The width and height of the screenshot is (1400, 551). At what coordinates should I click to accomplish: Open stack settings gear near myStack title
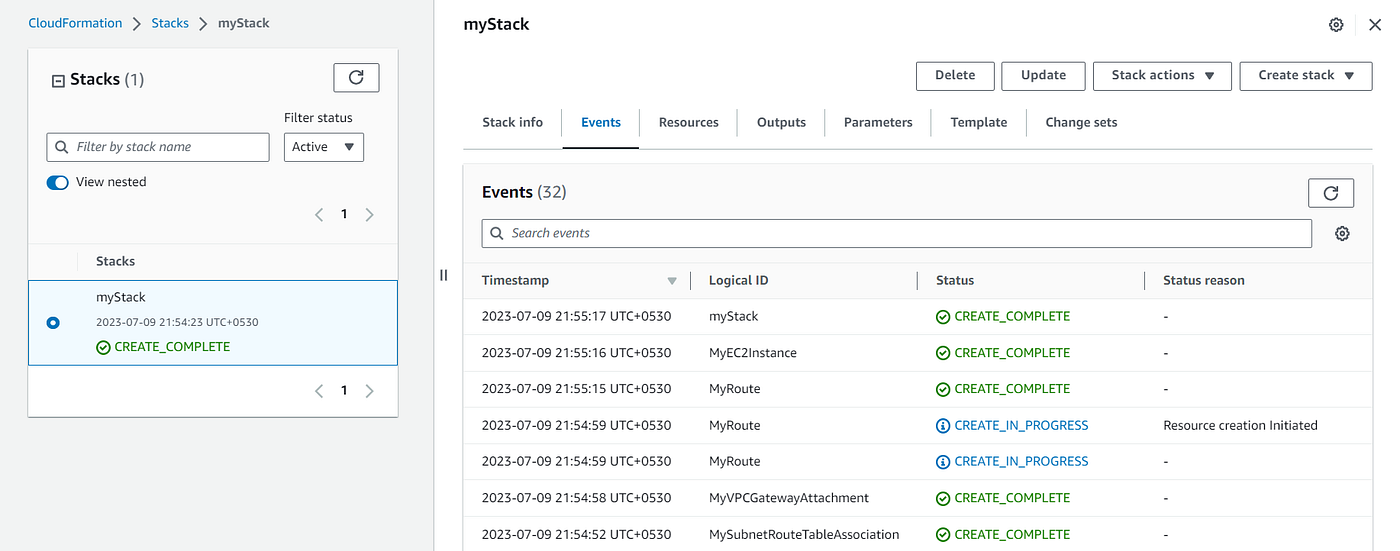[x=1336, y=25]
